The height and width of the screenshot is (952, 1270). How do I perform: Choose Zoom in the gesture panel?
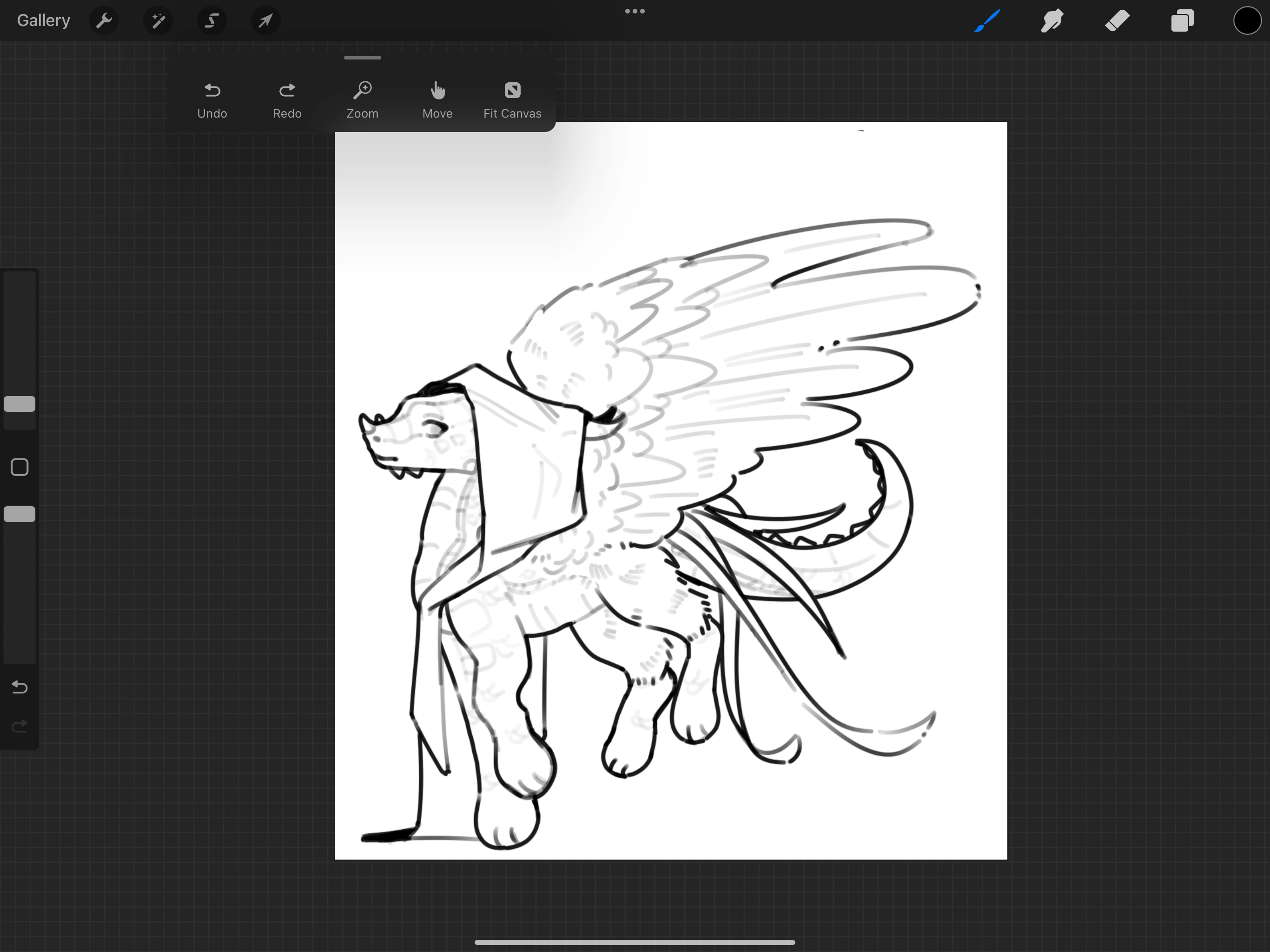(x=362, y=100)
